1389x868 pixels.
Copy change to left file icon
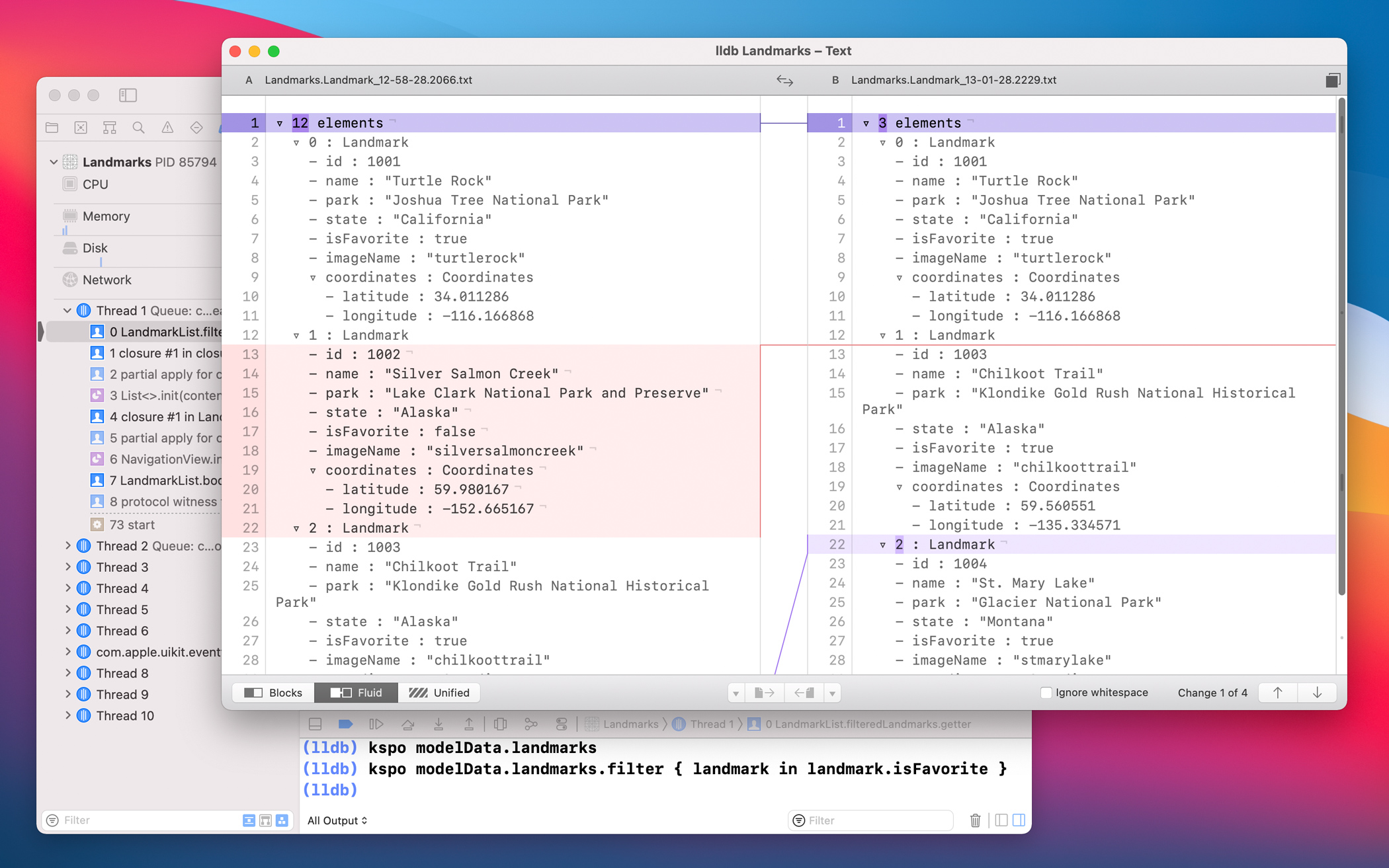pos(804,692)
